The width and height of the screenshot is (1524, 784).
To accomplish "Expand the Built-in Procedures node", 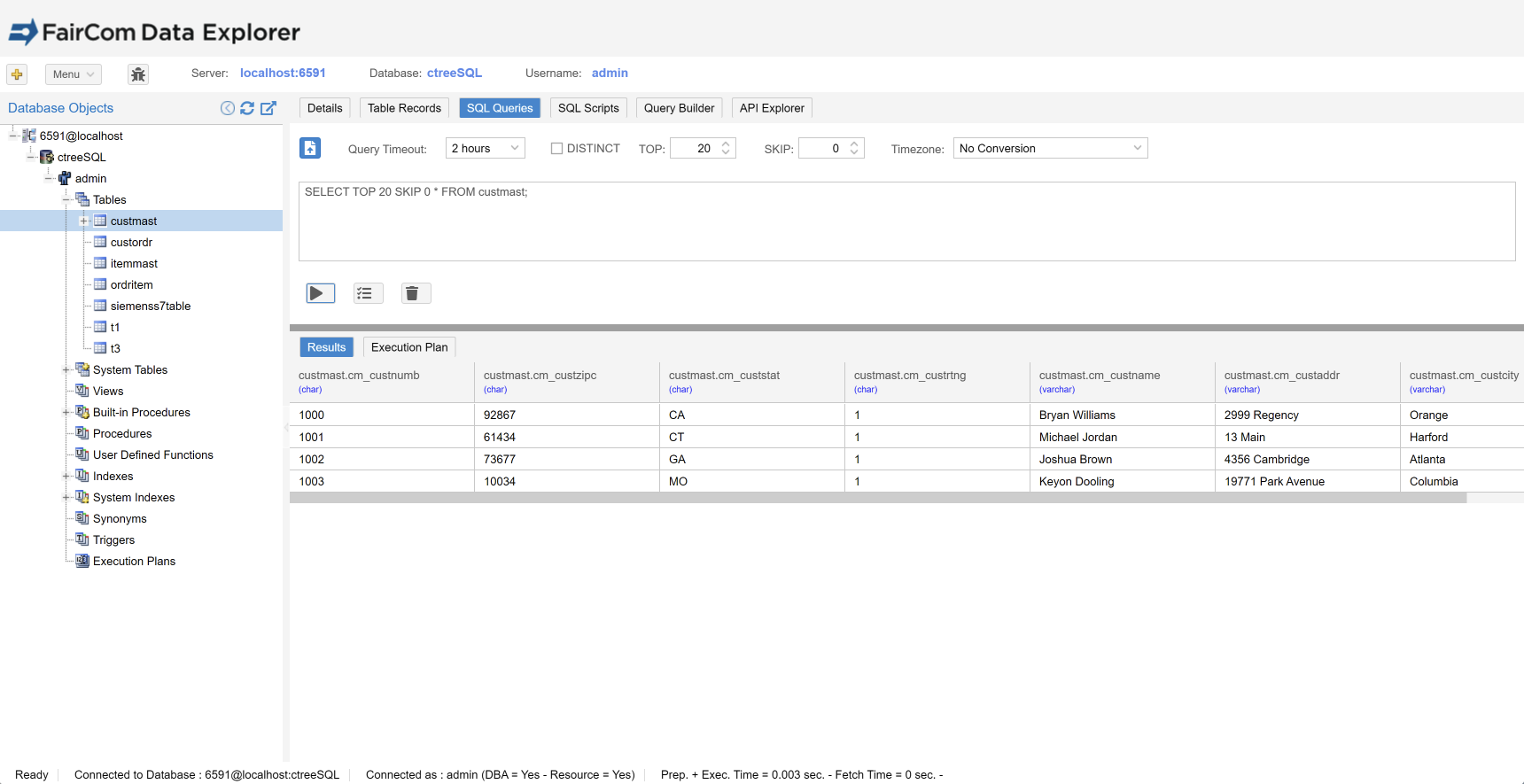I will point(66,412).
